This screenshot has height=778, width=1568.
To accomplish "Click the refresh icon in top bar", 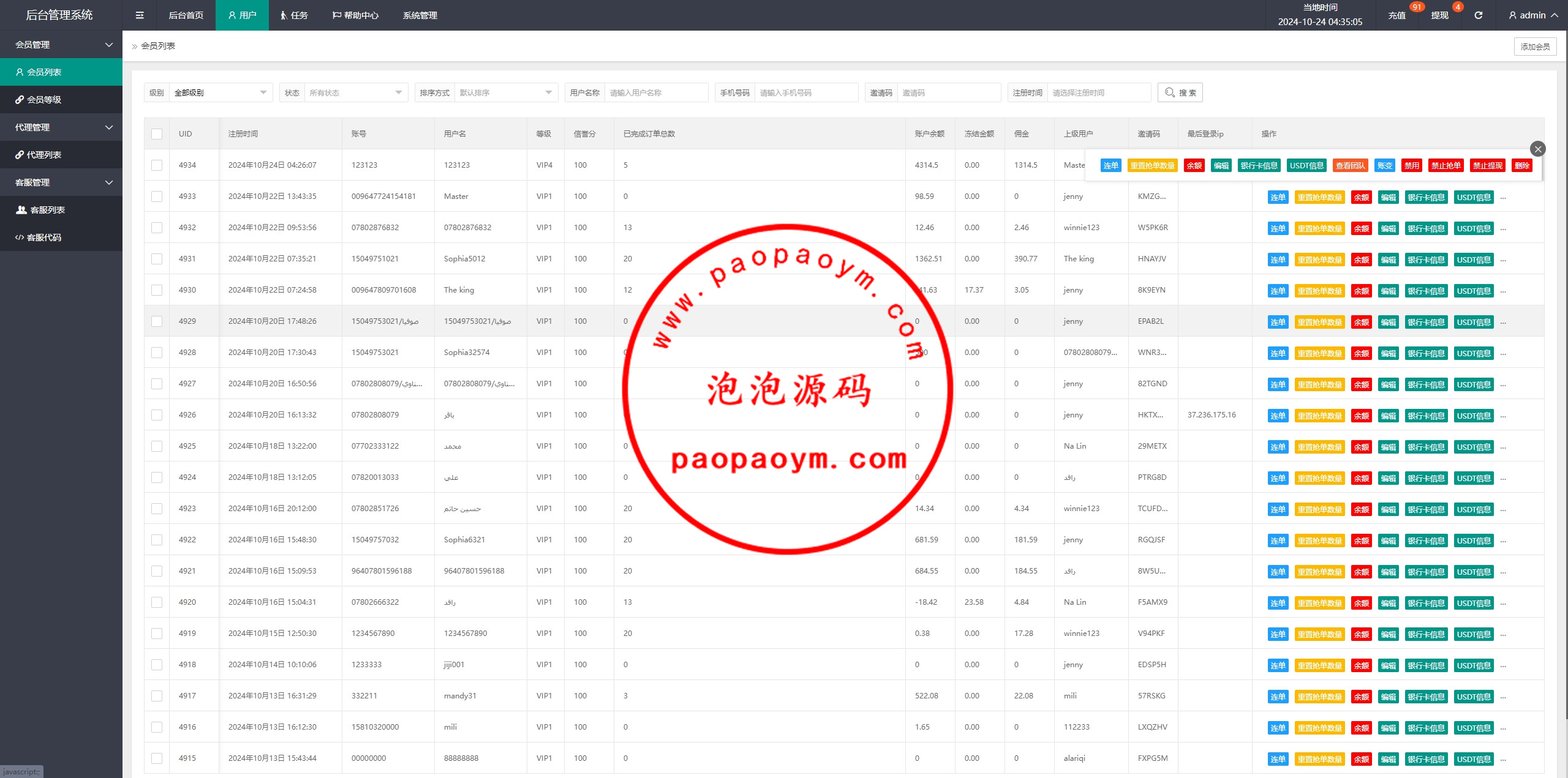I will click(x=1478, y=15).
